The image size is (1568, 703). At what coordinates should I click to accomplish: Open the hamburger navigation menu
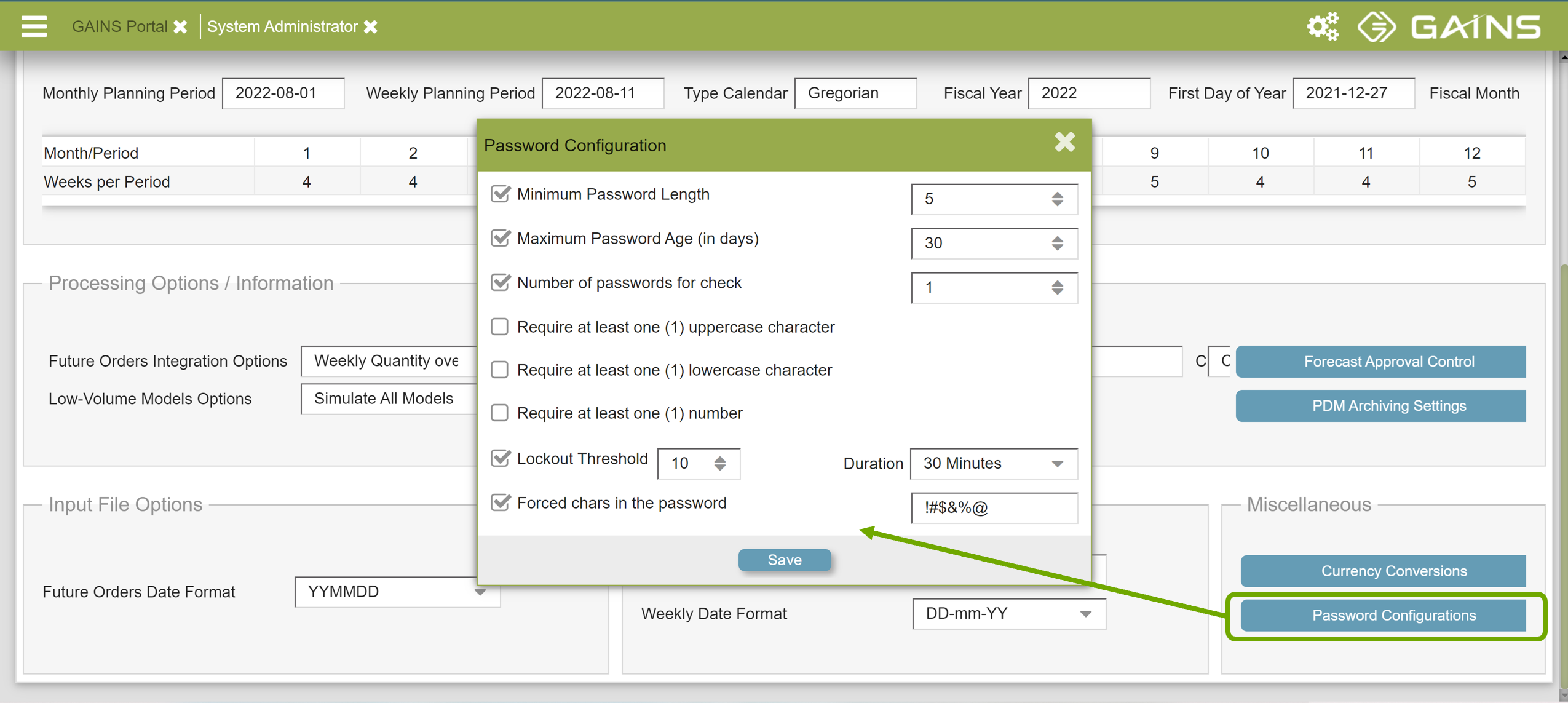34,26
